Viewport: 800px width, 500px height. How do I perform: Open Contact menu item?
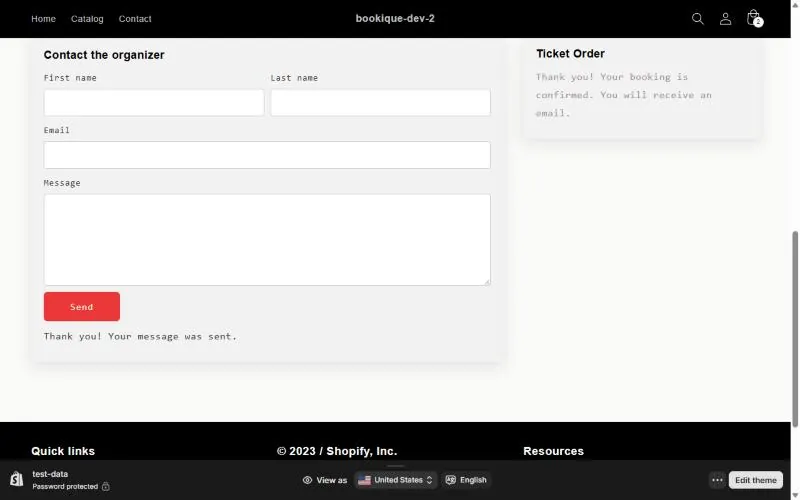[135, 19]
